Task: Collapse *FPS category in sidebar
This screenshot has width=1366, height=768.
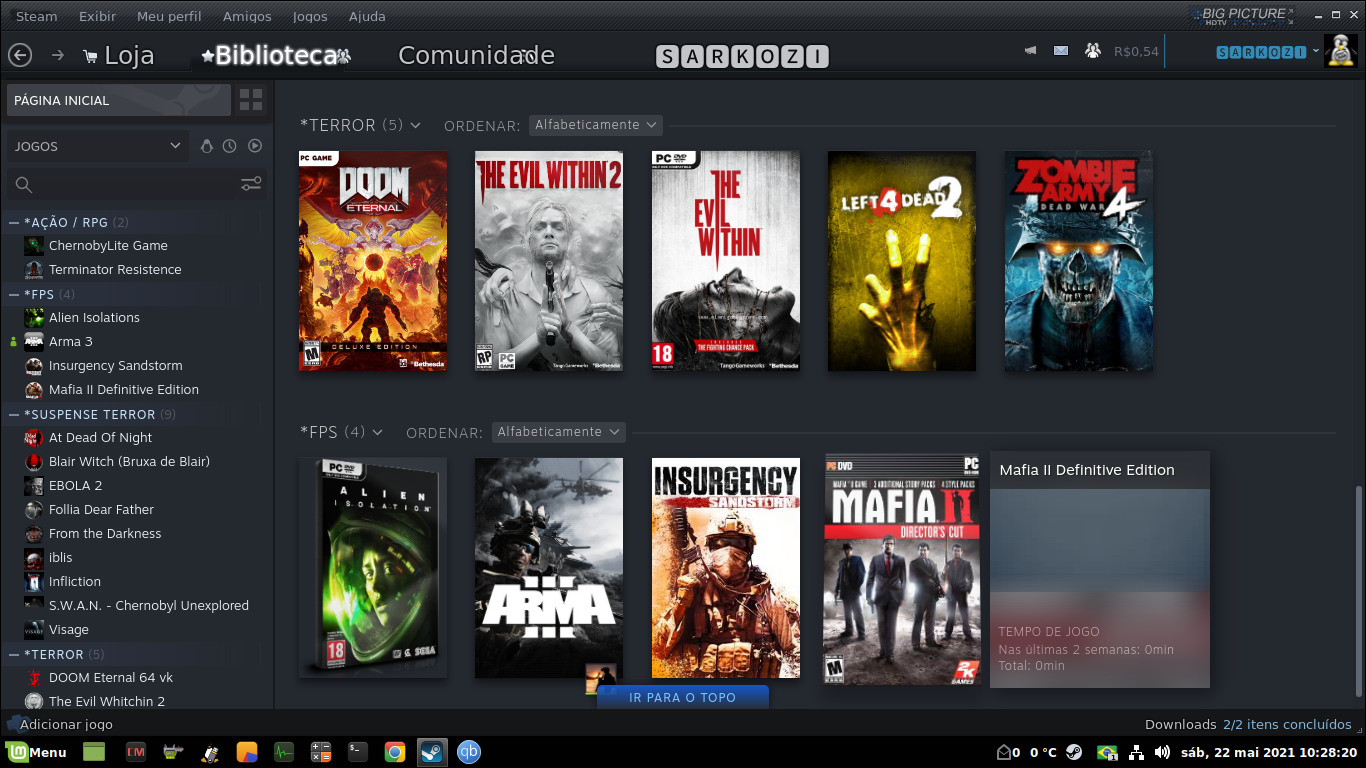Action: 14,294
